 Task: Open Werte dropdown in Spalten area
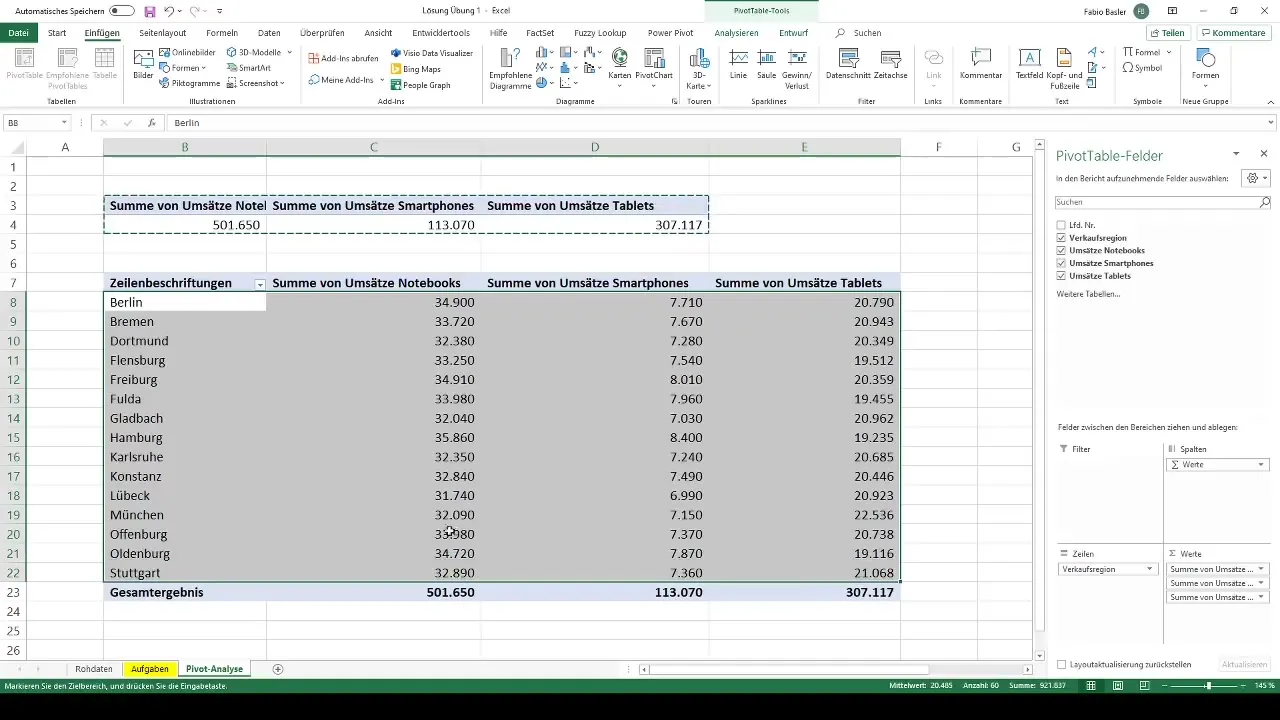click(x=1261, y=465)
